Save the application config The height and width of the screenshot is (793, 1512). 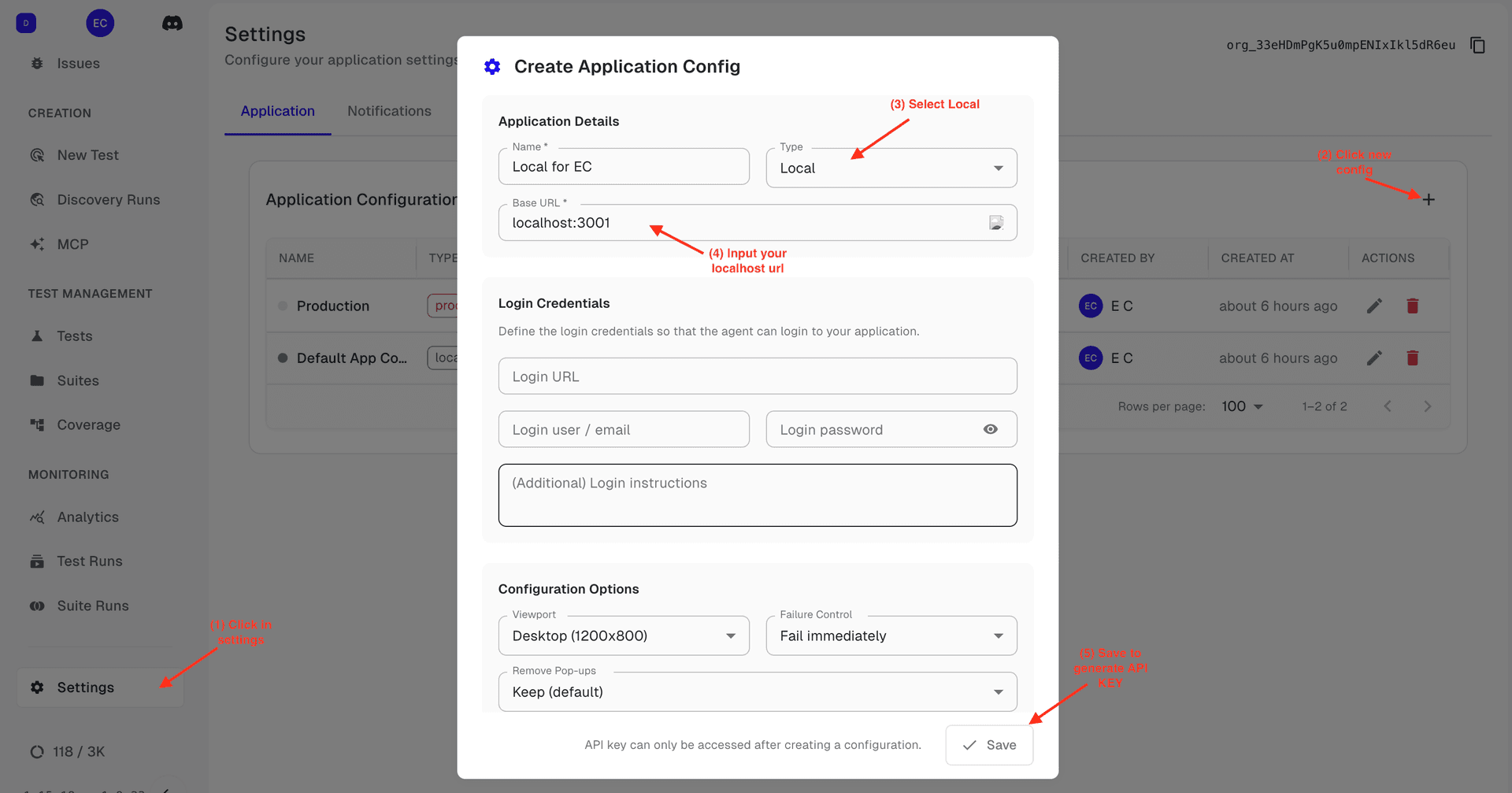pos(989,745)
